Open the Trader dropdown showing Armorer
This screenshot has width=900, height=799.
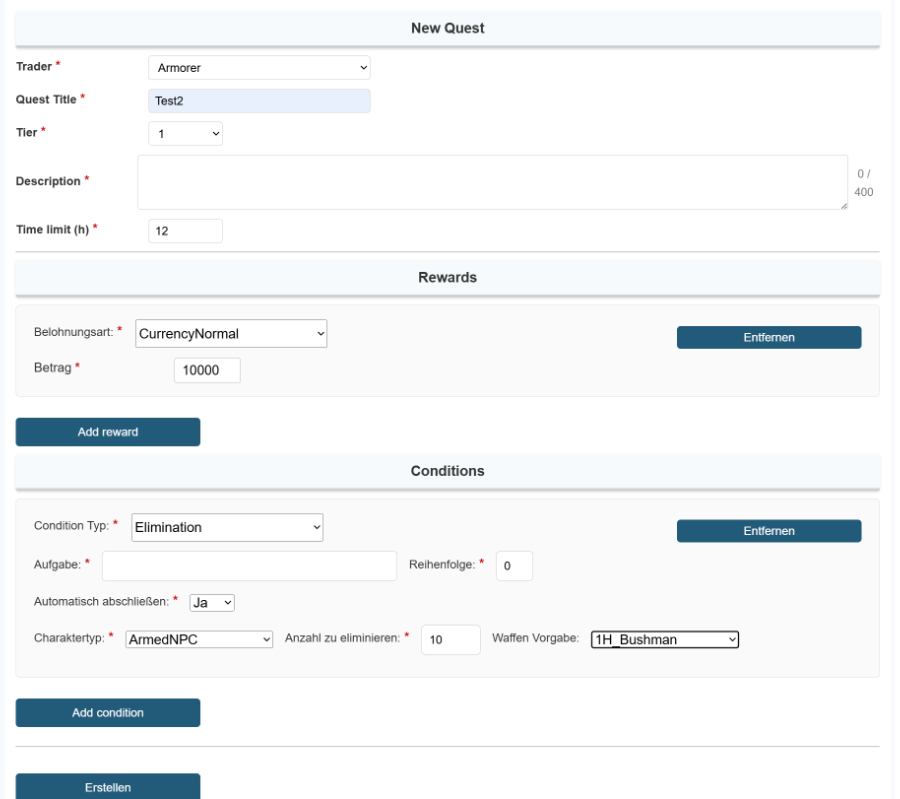[x=258, y=67]
